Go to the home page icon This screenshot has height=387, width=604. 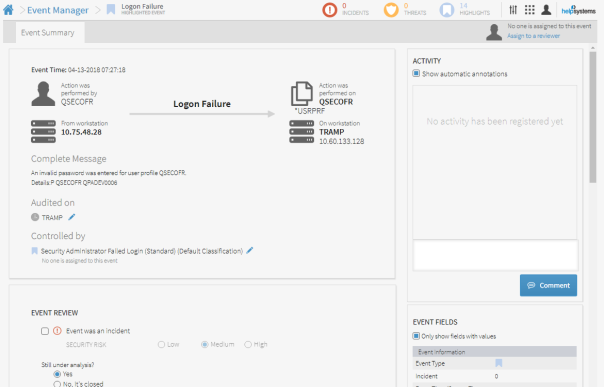pyautogui.click(x=8, y=10)
